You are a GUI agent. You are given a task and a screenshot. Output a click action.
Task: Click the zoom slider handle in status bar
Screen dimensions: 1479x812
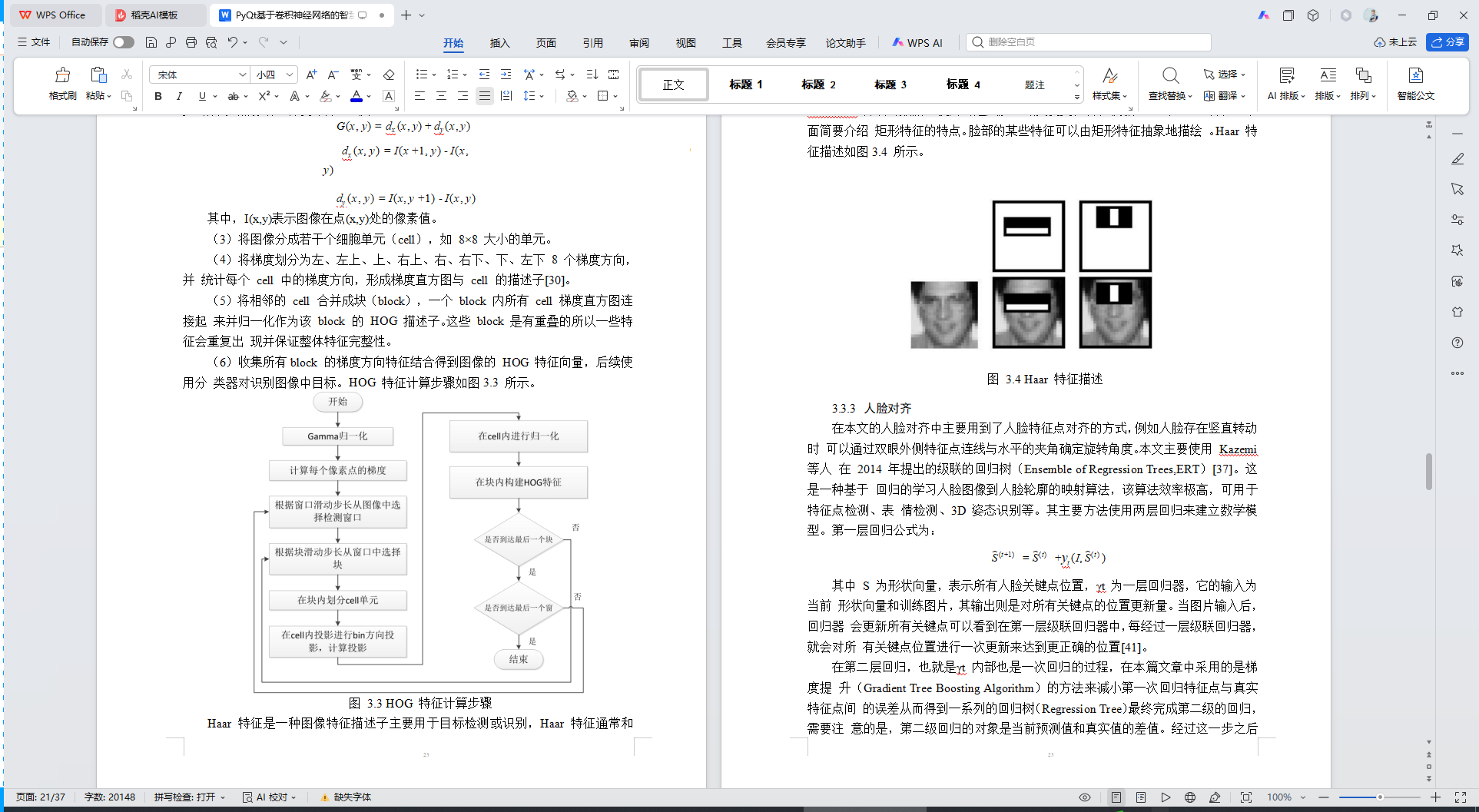pyautogui.click(x=1380, y=797)
